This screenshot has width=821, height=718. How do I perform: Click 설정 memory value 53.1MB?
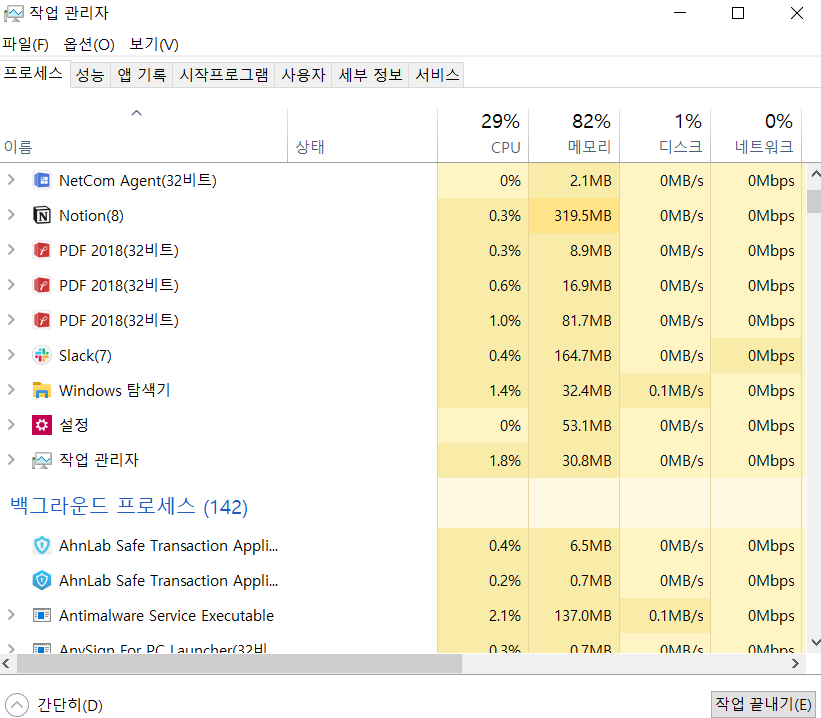[x=586, y=426]
